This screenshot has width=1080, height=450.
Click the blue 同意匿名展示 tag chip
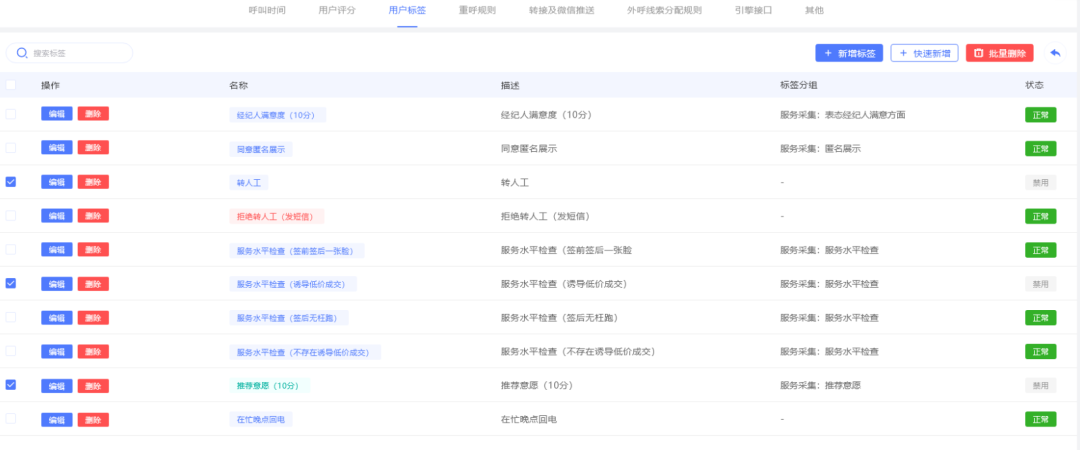(x=261, y=149)
